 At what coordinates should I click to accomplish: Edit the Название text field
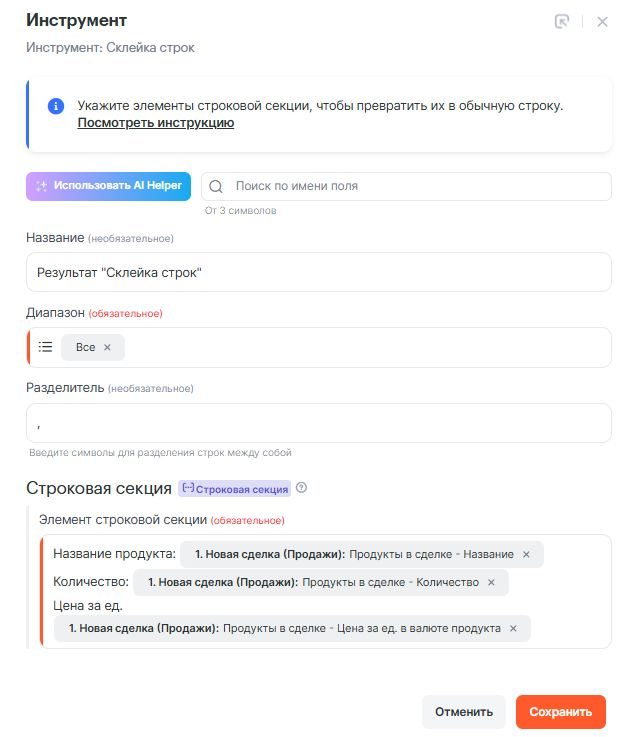coord(318,272)
